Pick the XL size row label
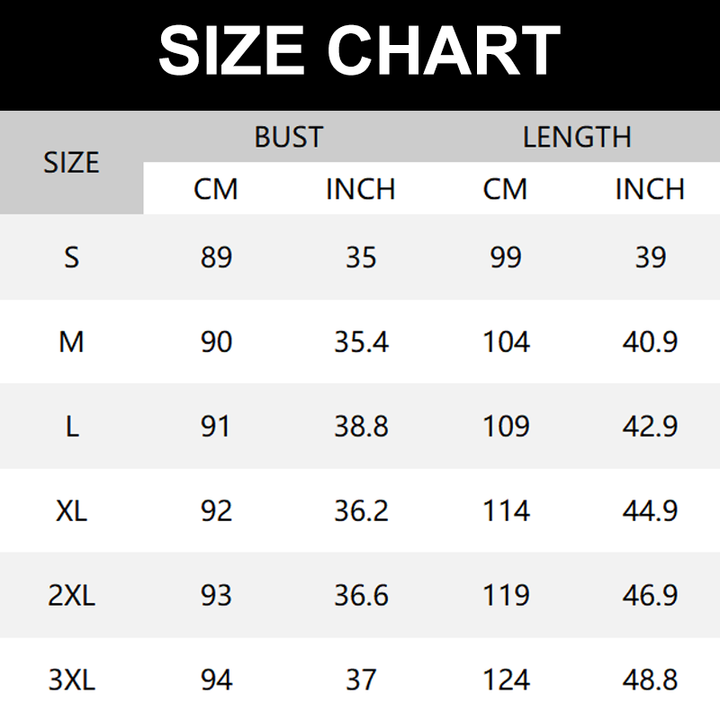This screenshot has height=720, width=720. [72, 512]
